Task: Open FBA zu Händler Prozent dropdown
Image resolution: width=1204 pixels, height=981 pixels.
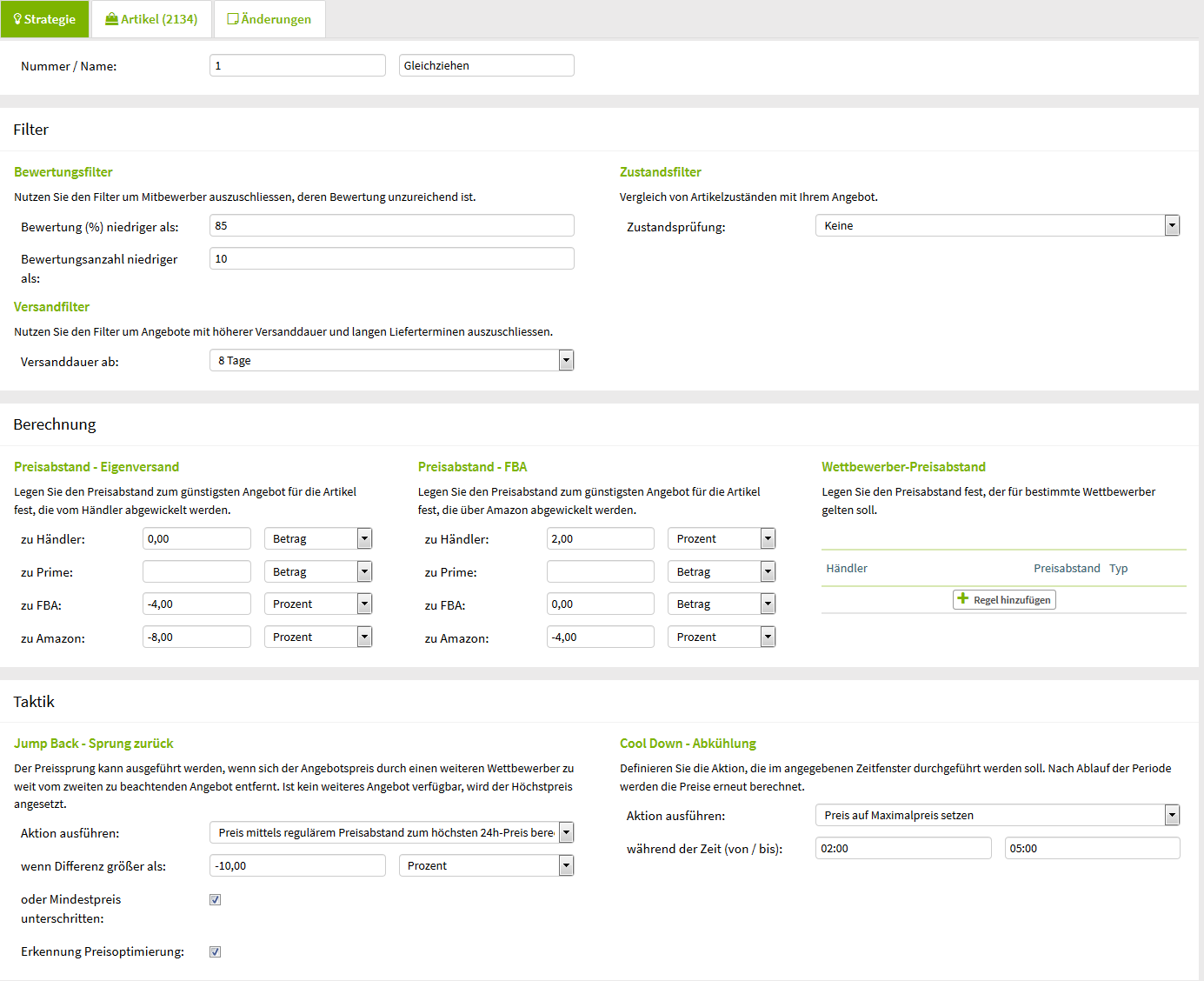Action: pos(722,538)
